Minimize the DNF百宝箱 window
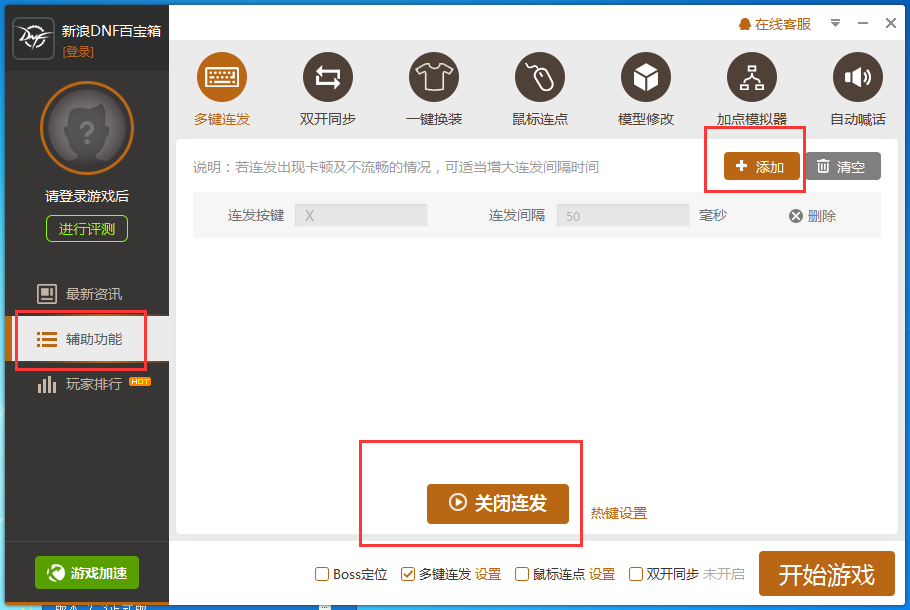Screen dimensions: 910x610 pyautogui.click(x=863, y=23)
